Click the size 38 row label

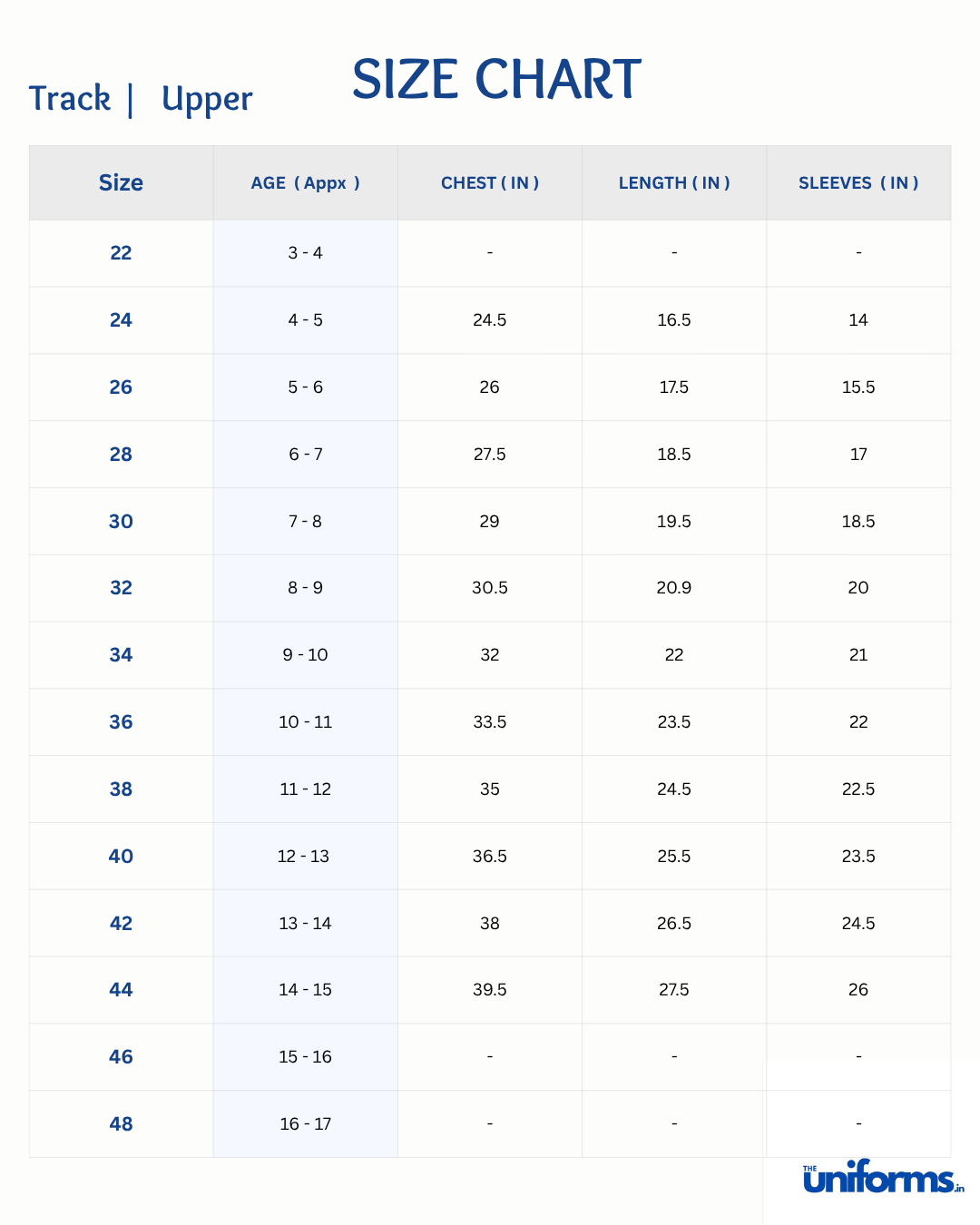[121, 789]
